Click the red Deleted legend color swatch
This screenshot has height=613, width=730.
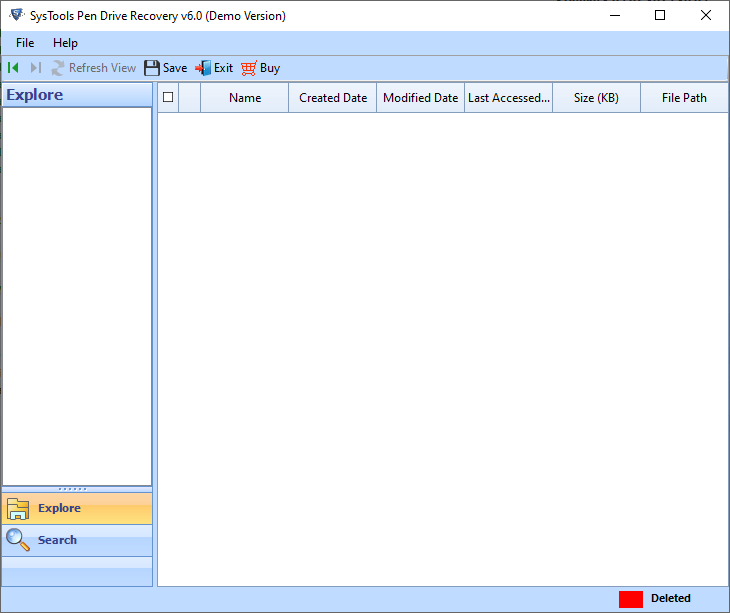631,599
